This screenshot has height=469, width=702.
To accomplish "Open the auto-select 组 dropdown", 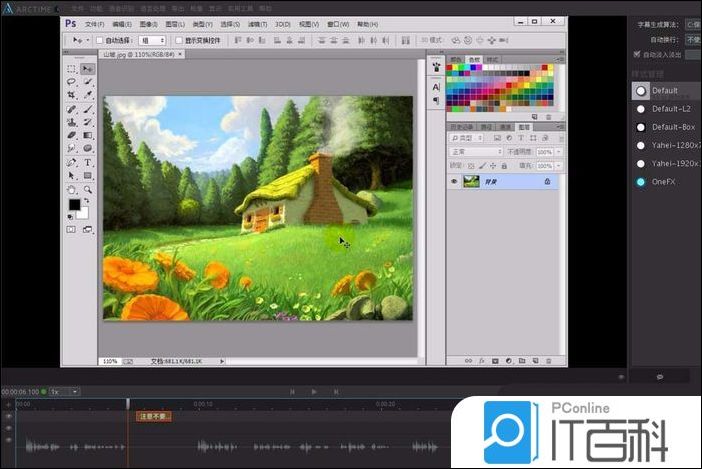I will [x=152, y=40].
